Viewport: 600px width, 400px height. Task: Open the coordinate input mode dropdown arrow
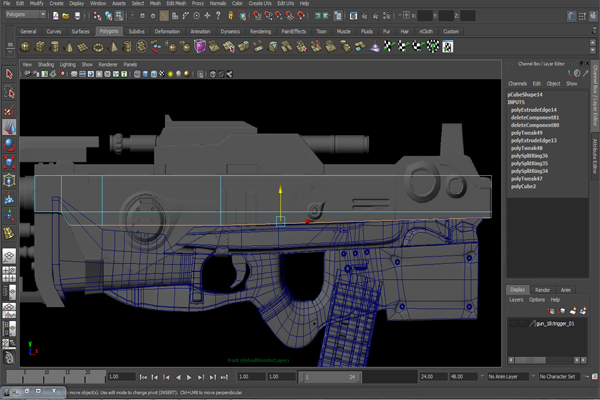[x=399, y=16]
